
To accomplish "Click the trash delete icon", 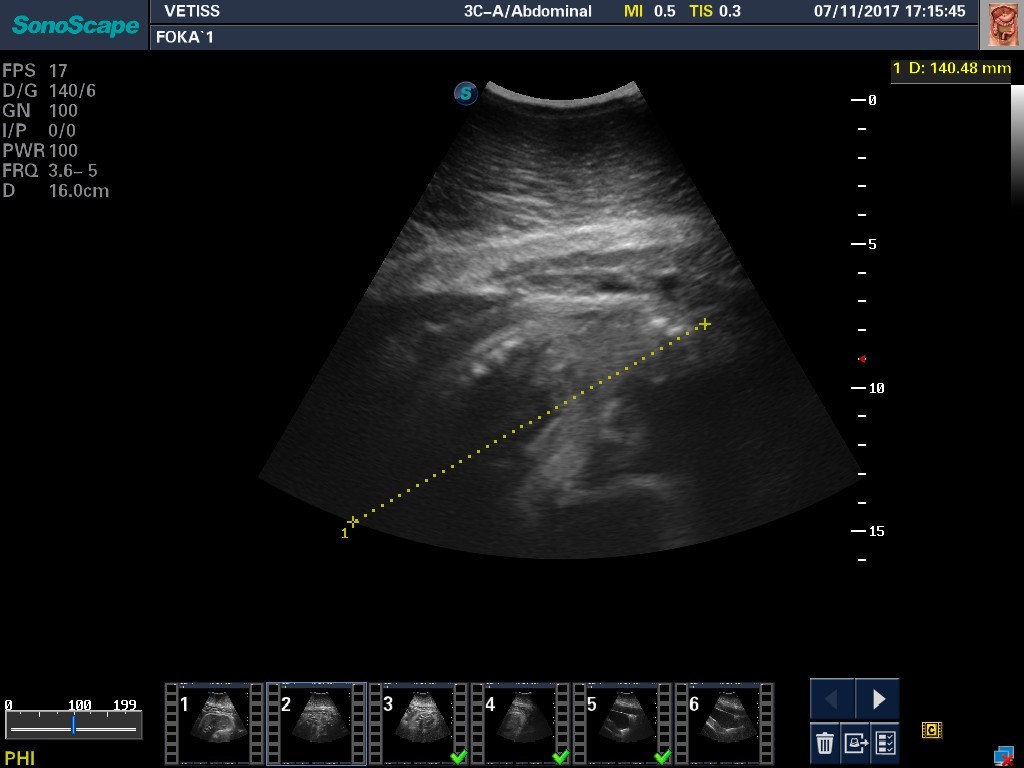I will (x=825, y=743).
